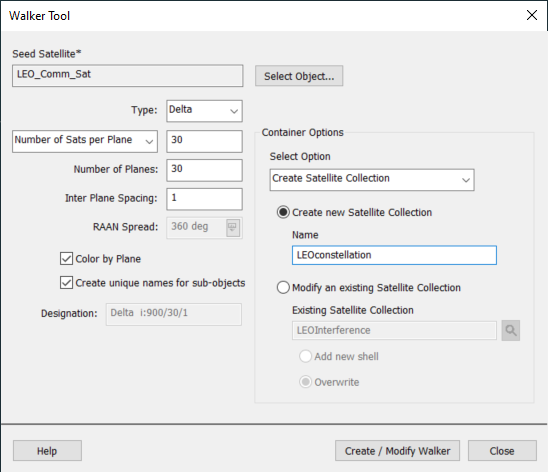Click the Help button
This screenshot has height=472, width=548.
click(47, 451)
